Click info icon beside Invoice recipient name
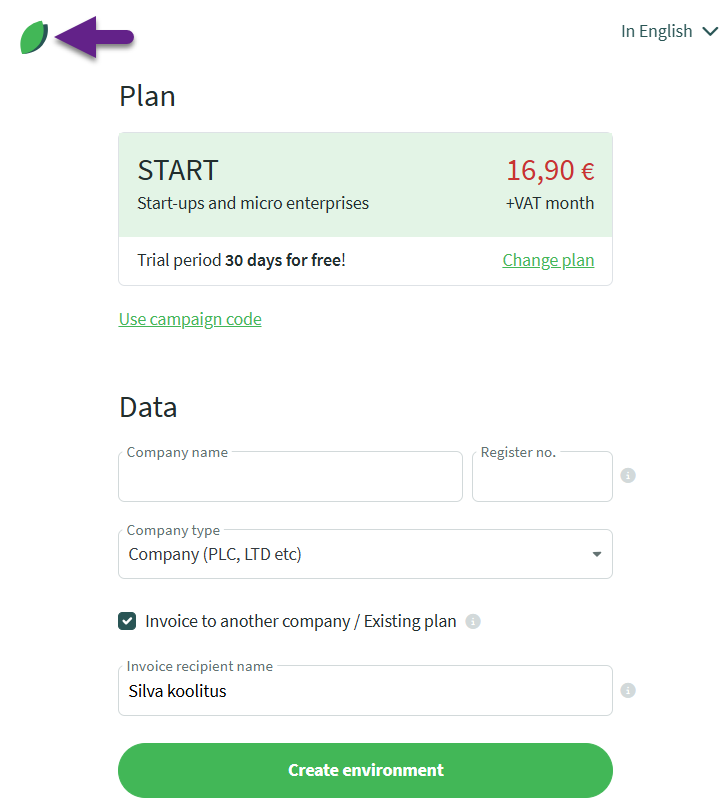Screen dimensions: 728x809 pyautogui.click(x=628, y=691)
